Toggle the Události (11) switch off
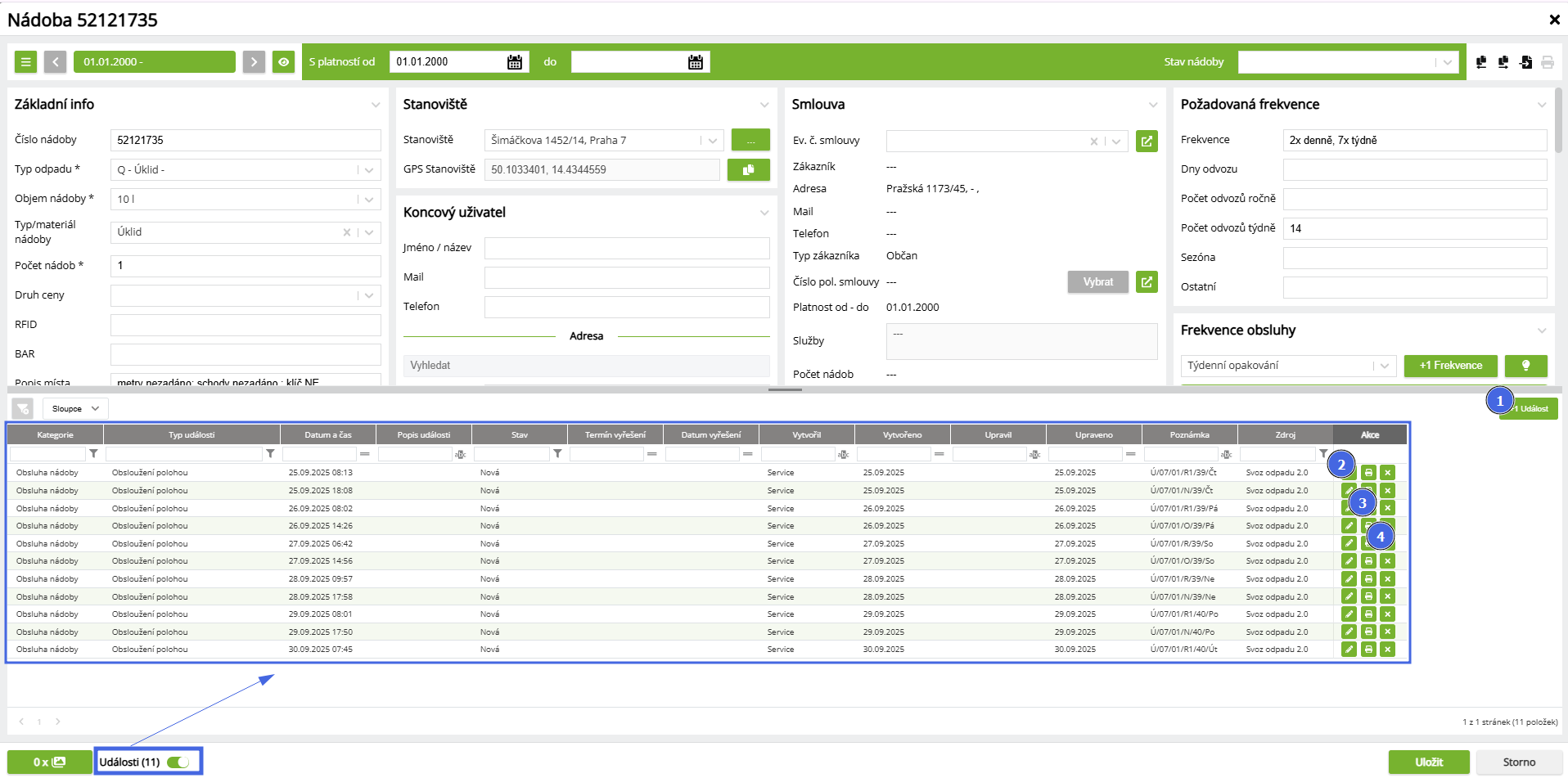Image resolution: width=1568 pixels, height=778 pixels. point(178,762)
